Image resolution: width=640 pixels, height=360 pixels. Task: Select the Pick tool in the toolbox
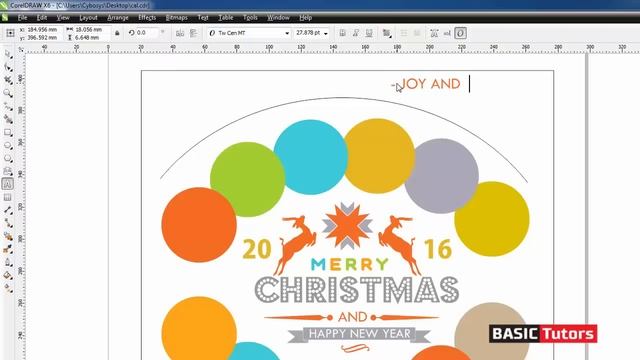pyautogui.click(x=8, y=54)
